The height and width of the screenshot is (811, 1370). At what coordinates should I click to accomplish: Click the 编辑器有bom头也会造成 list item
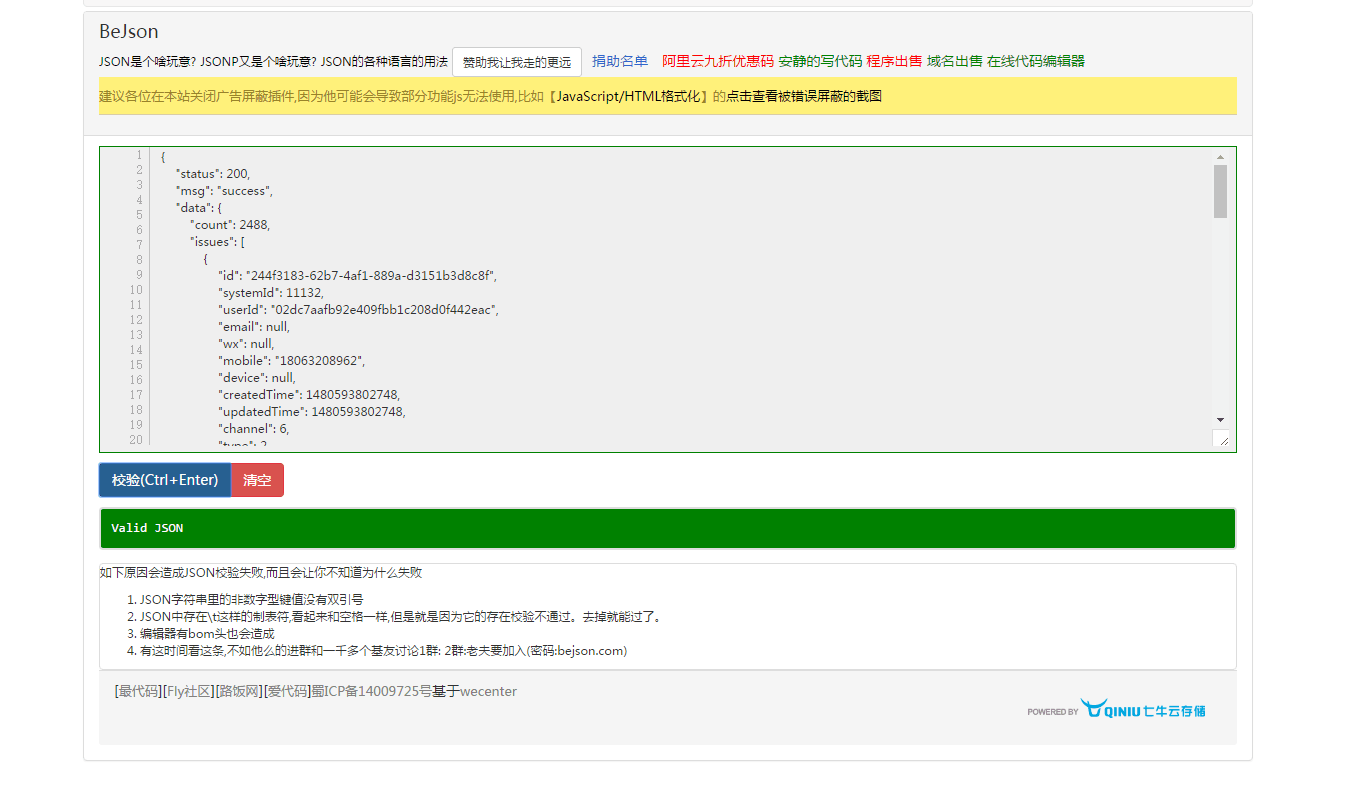click(207, 634)
